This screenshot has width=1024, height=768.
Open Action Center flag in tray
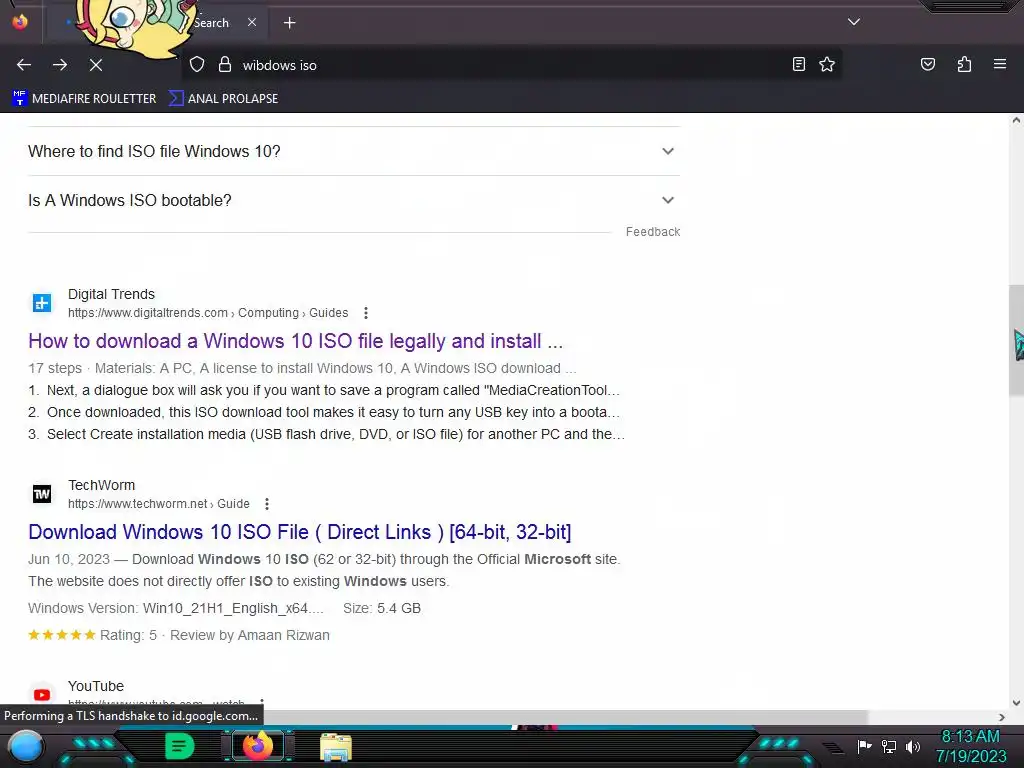point(864,746)
